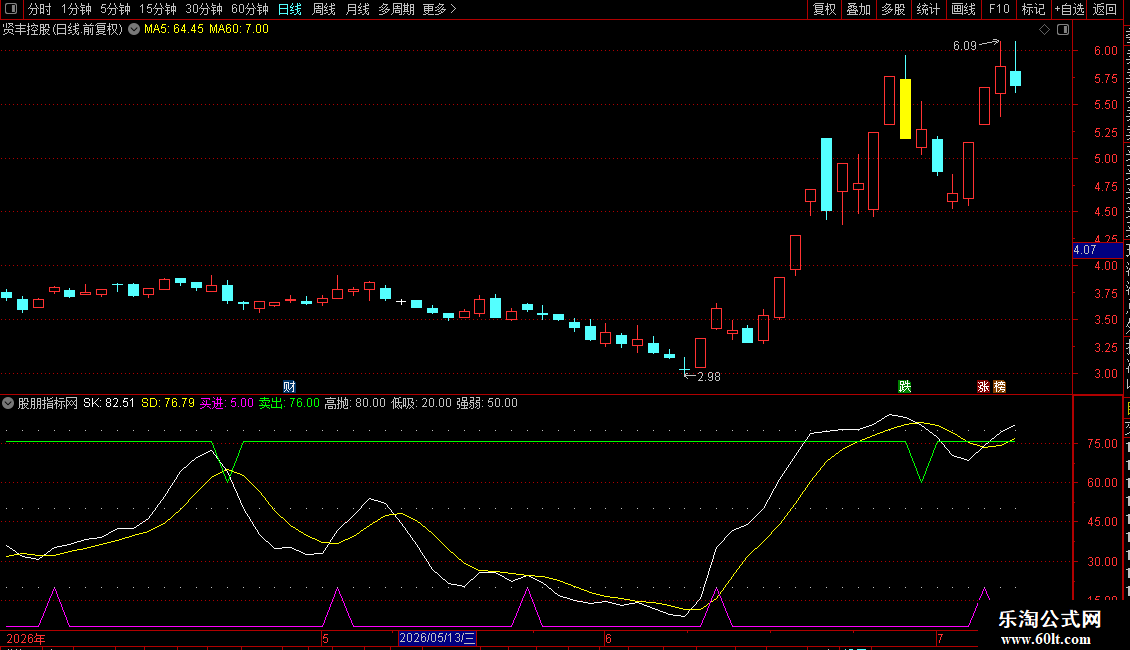
Task: Select the 30分钟 period
Action: point(204,9)
